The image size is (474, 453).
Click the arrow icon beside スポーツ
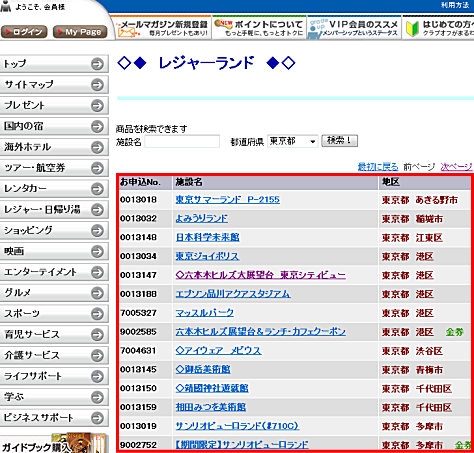tap(97, 314)
